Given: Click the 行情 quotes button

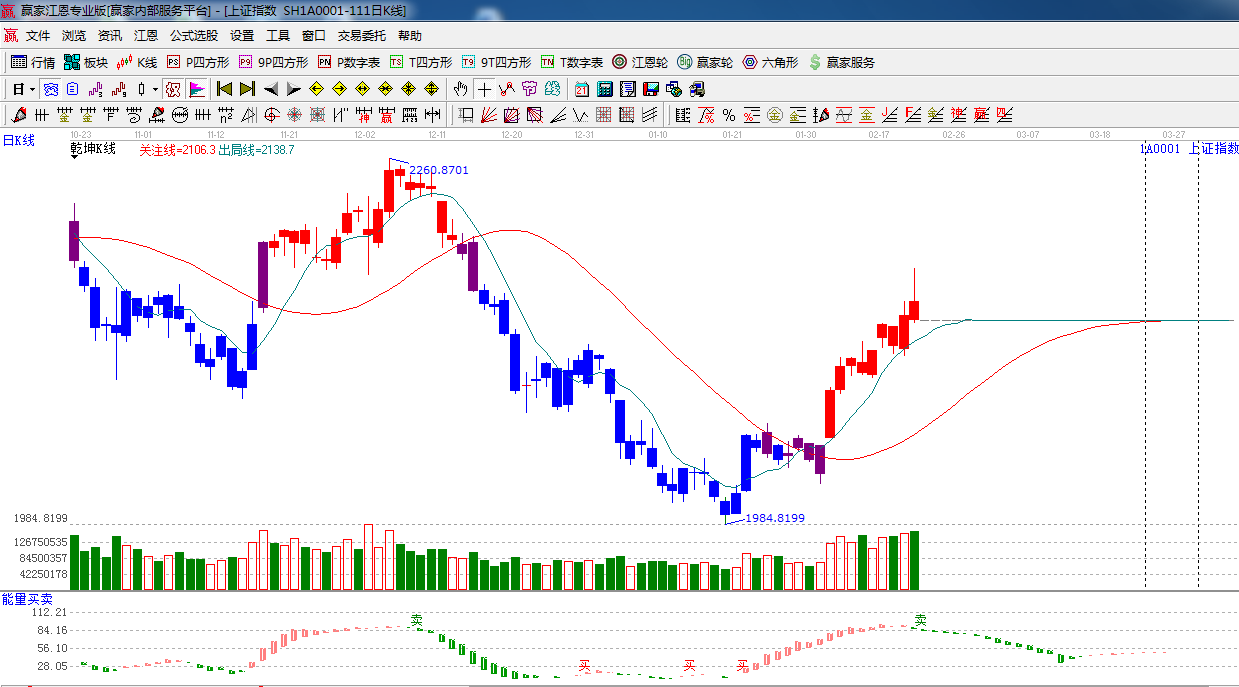Looking at the screenshot, I should point(33,62).
